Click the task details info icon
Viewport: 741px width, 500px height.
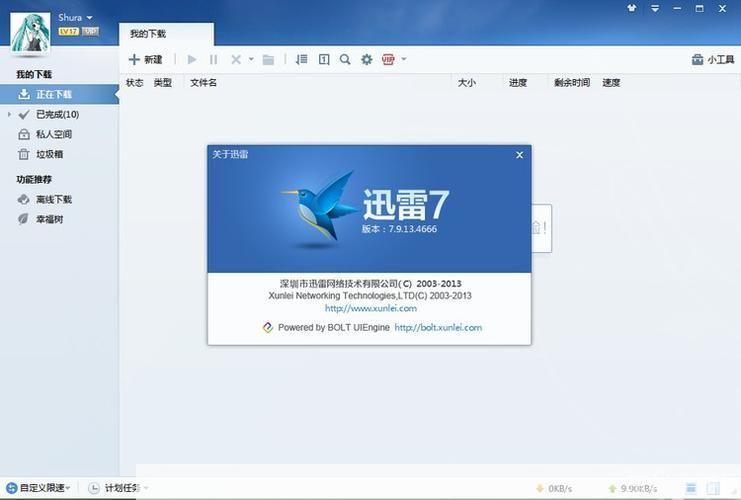tap(324, 60)
